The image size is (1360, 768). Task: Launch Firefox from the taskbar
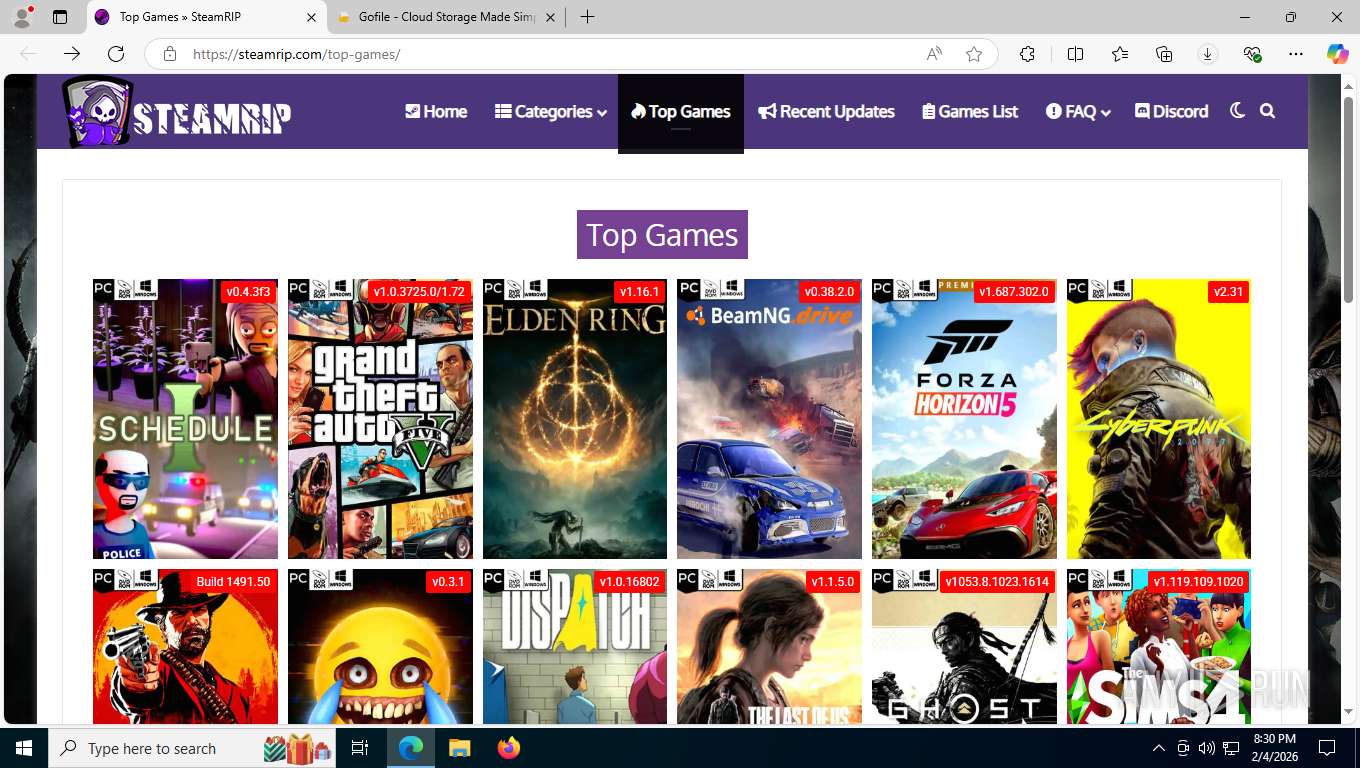tap(509, 748)
